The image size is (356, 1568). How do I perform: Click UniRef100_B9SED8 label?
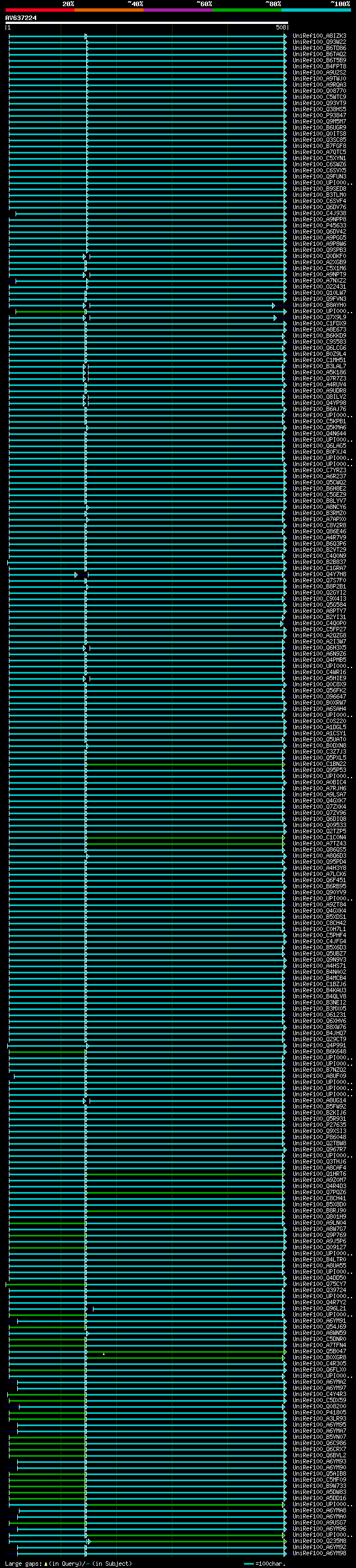[x=319, y=189]
